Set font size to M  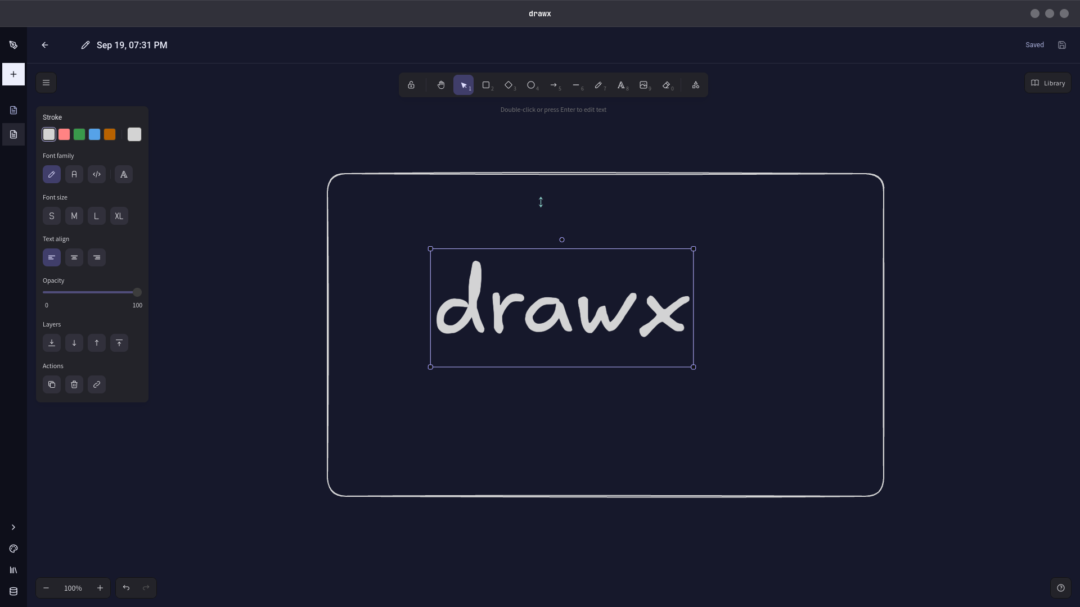[74, 216]
